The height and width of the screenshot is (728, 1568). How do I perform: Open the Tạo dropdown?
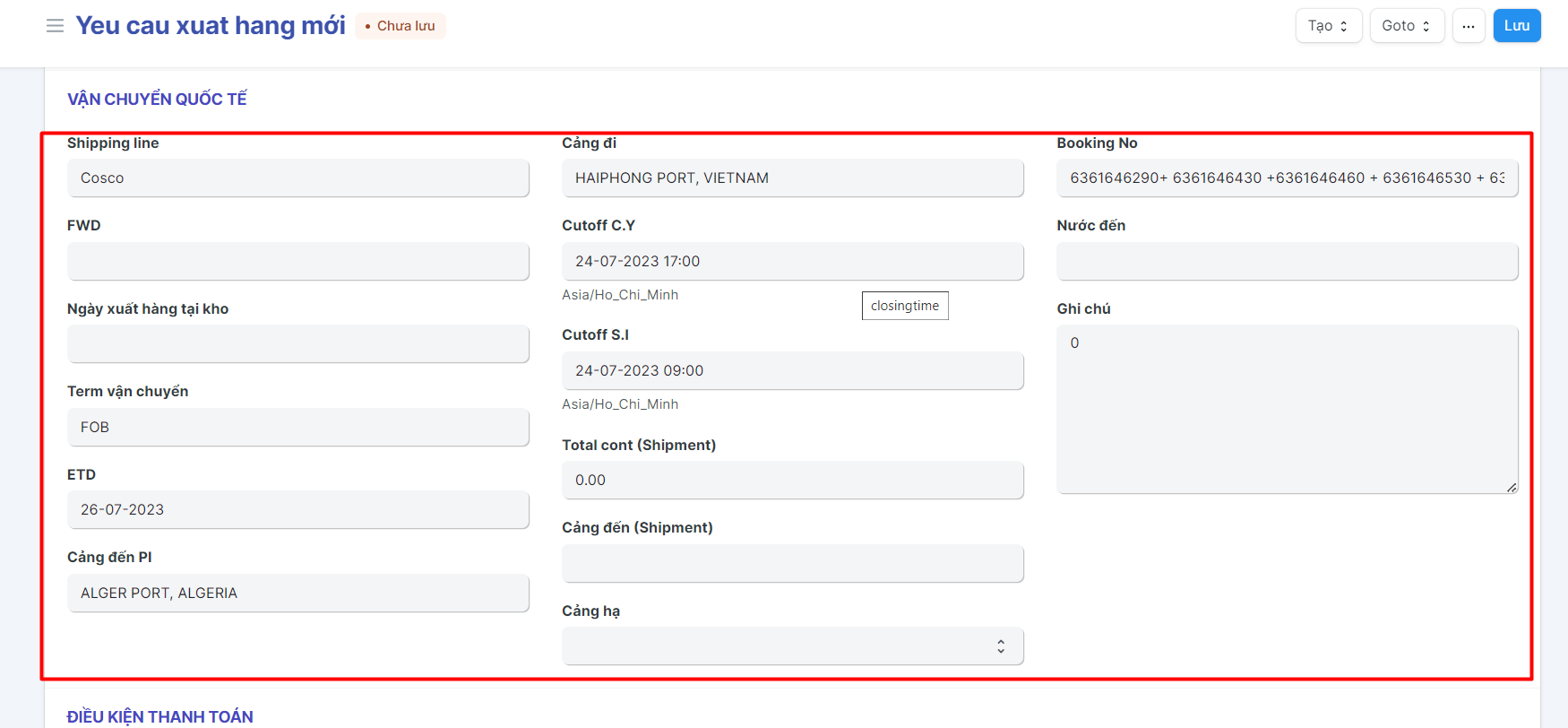(1328, 26)
